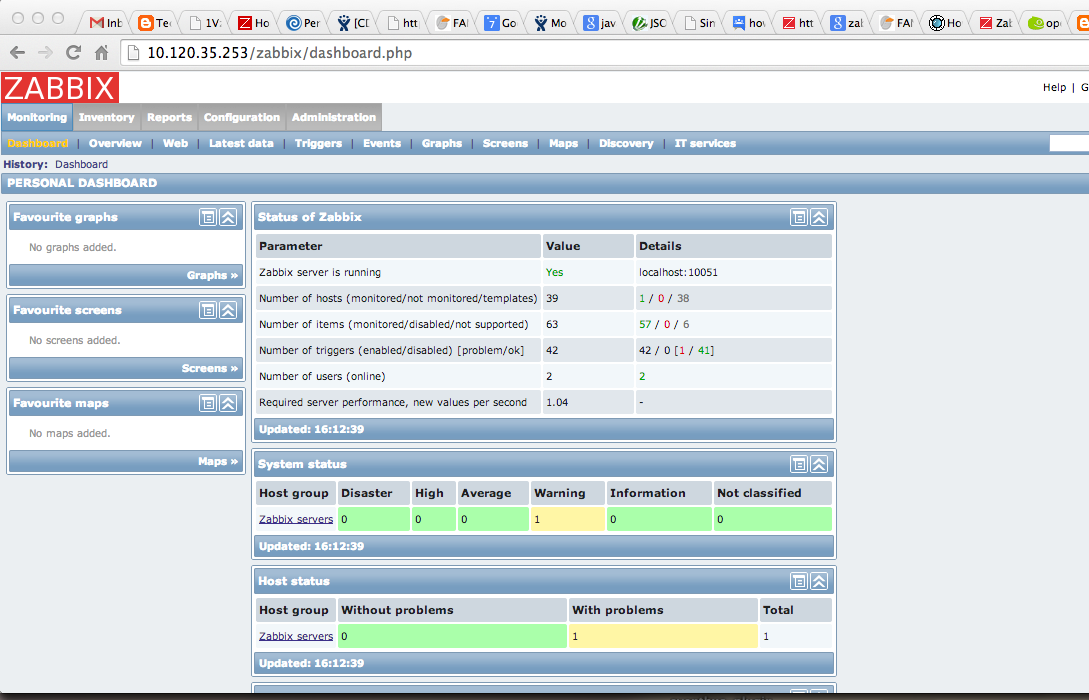Click the Warning count cell showing 1
The width and height of the screenshot is (1089, 700).
567,519
